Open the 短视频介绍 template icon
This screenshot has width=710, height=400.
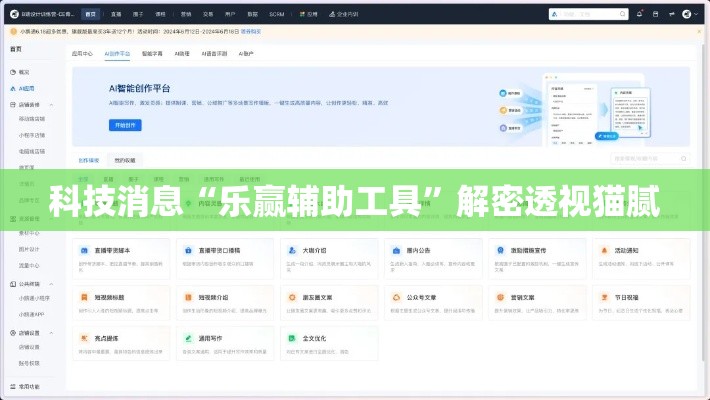188,297
